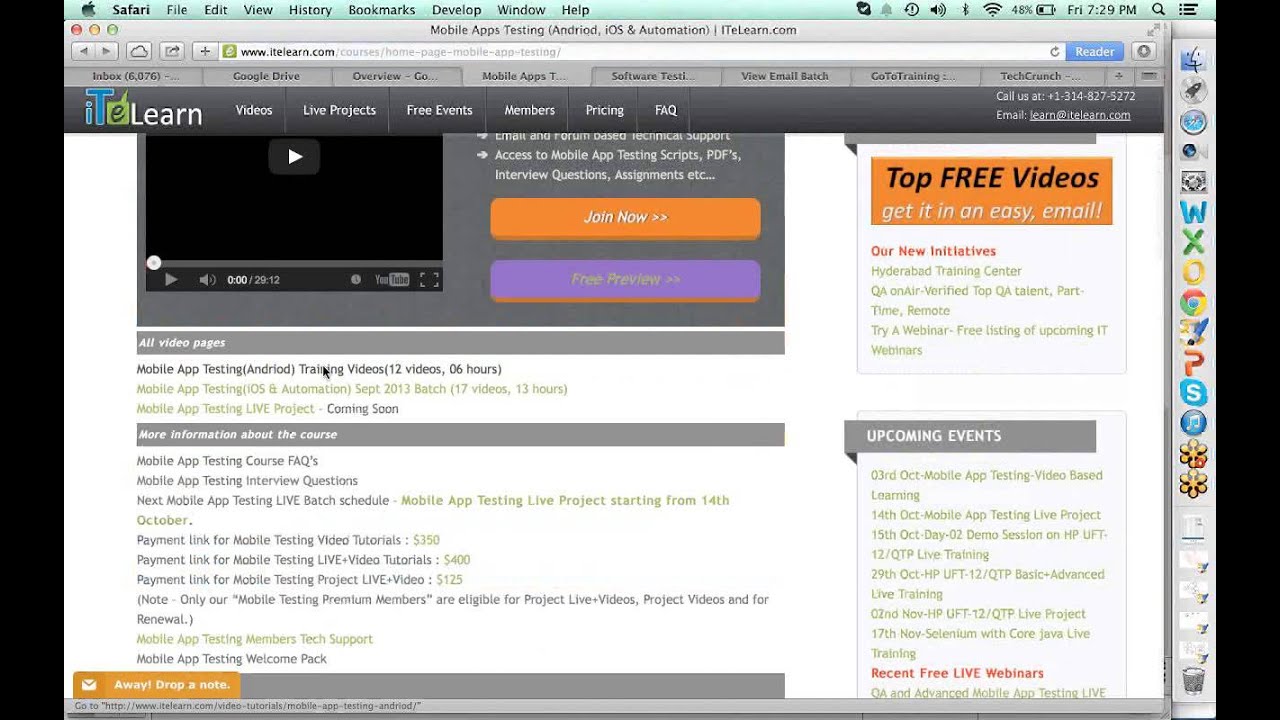Screen dimensions: 1280x720
Task: Open the $350 payment link
Action: (426, 540)
